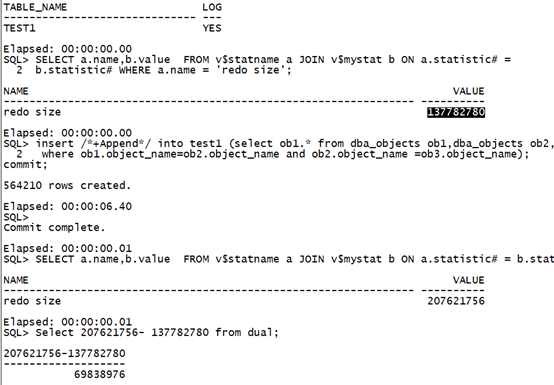Click 'Elapsed: 00:00:06.40' timing line
Image resolution: width=554 pixels, height=385 pixels.
(x=67, y=207)
